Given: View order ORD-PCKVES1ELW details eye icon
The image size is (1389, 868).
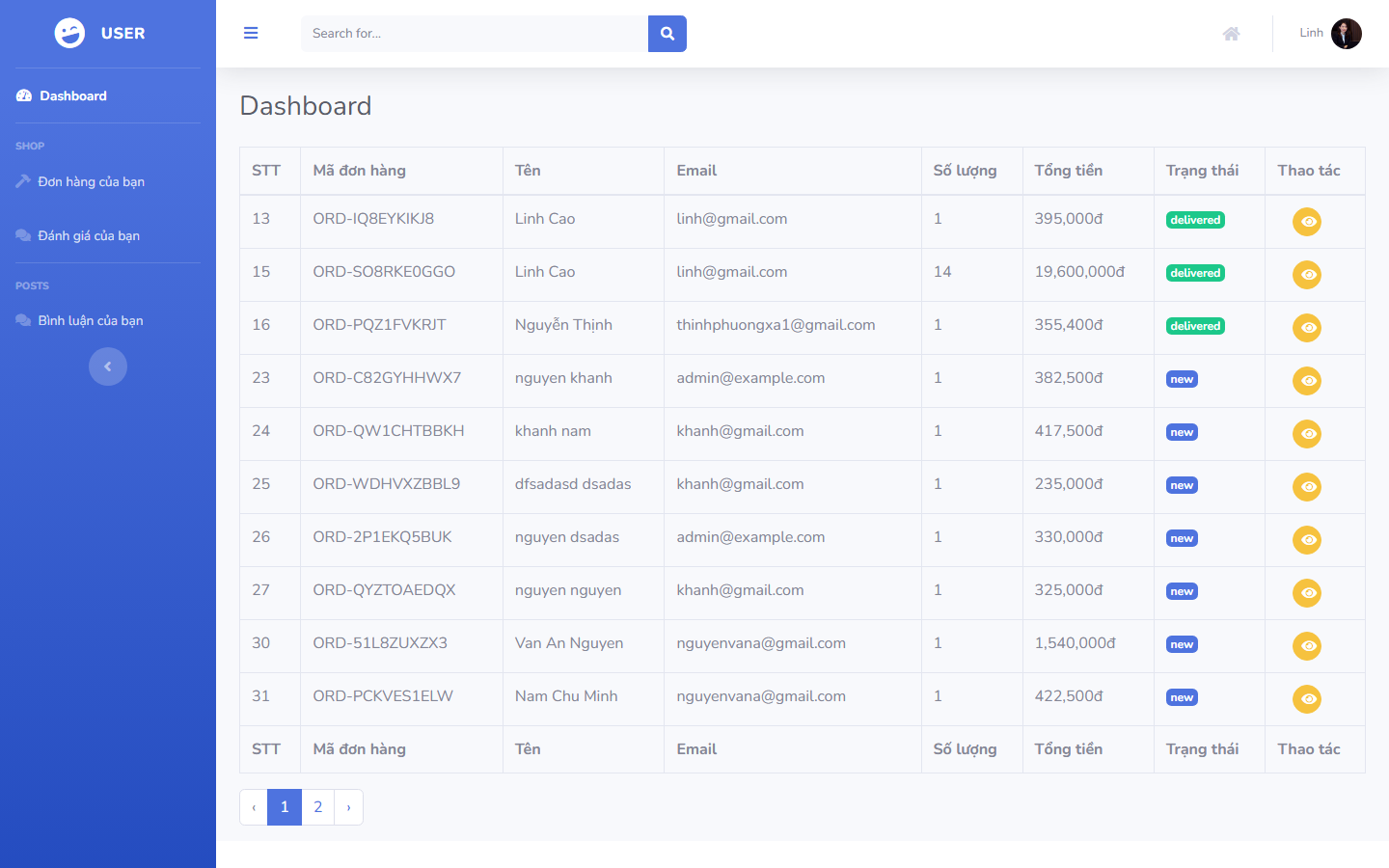Looking at the screenshot, I should (1307, 699).
